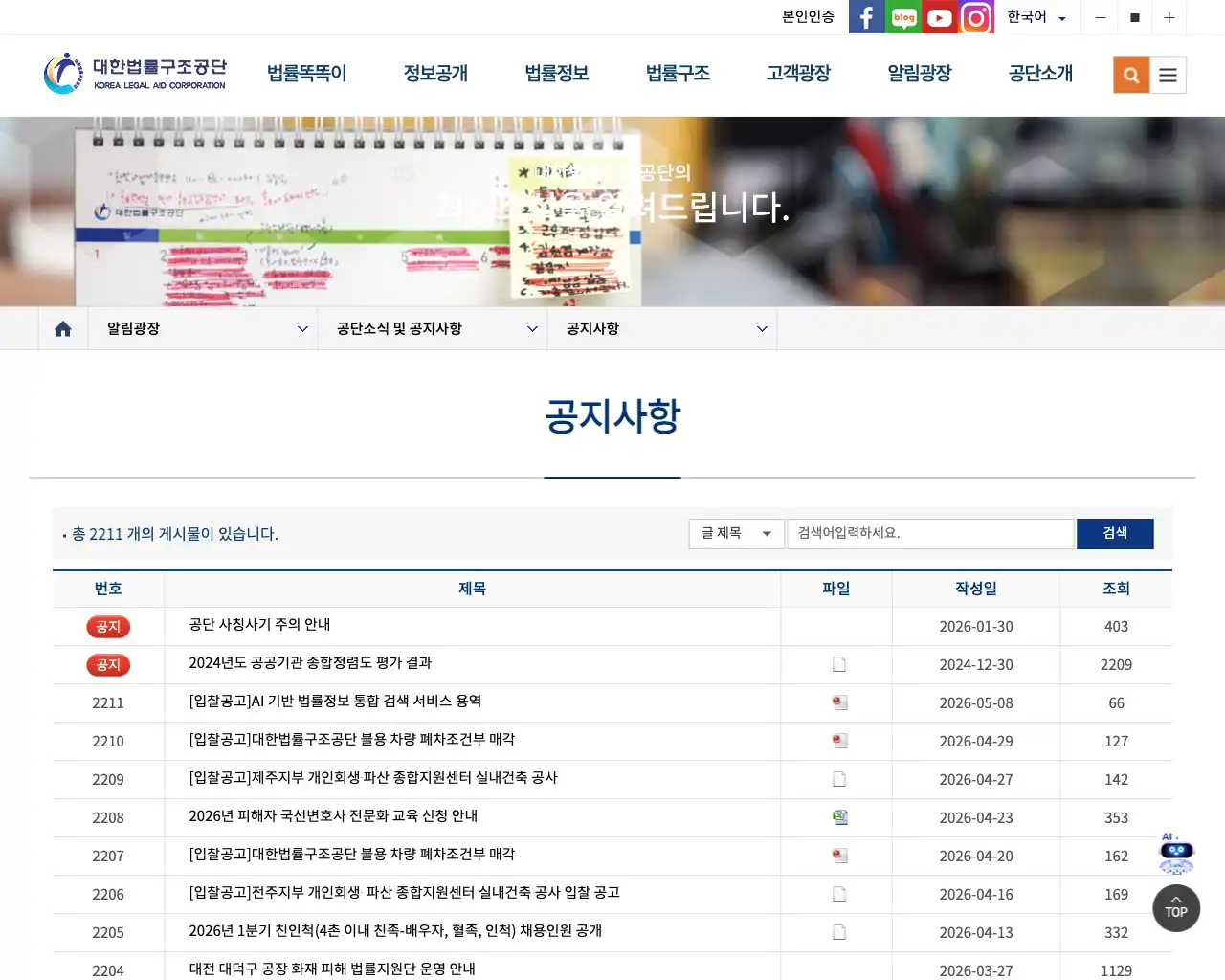Increase font size with plus icon
The image size is (1225, 980).
pyautogui.click(x=1169, y=17)
